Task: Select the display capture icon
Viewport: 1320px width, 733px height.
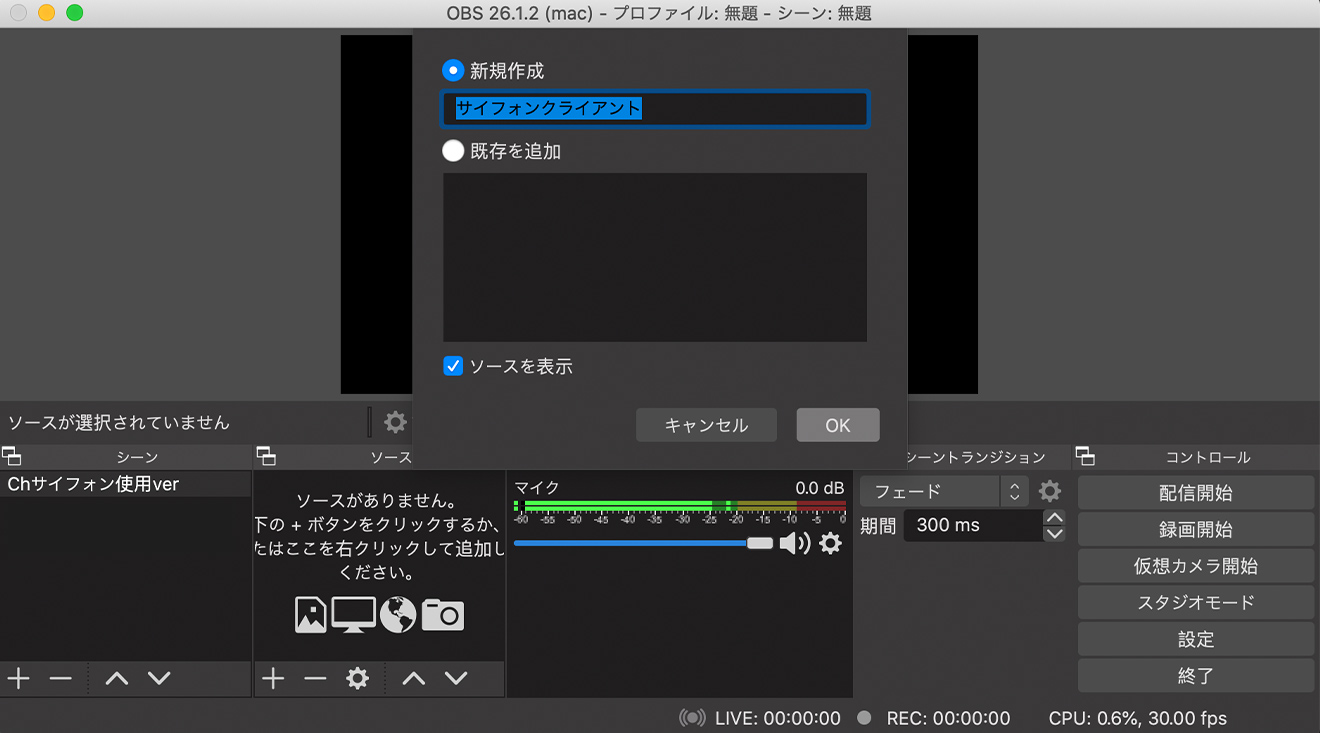Action: [353, 615]
